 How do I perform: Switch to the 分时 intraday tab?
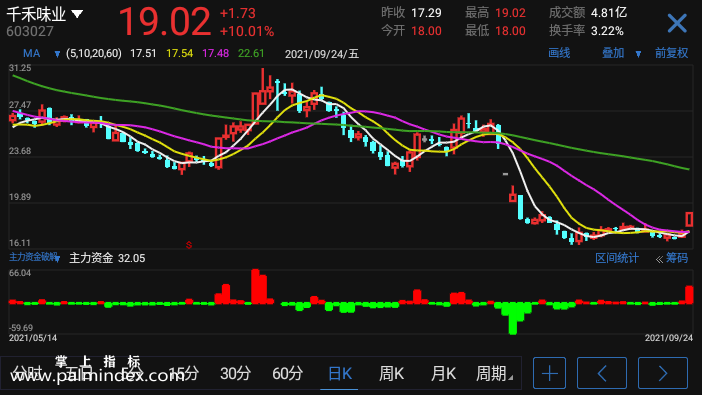pos(26,374)
